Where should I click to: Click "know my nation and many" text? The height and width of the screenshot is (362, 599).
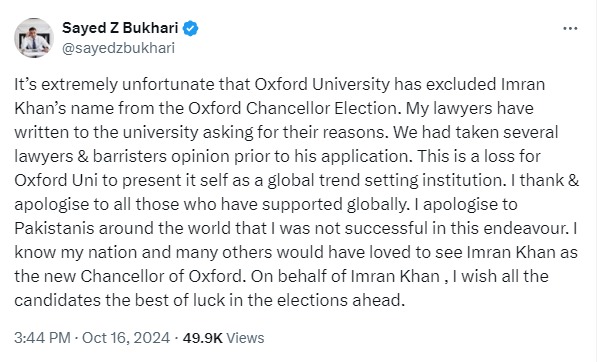(x=116, y=253)
